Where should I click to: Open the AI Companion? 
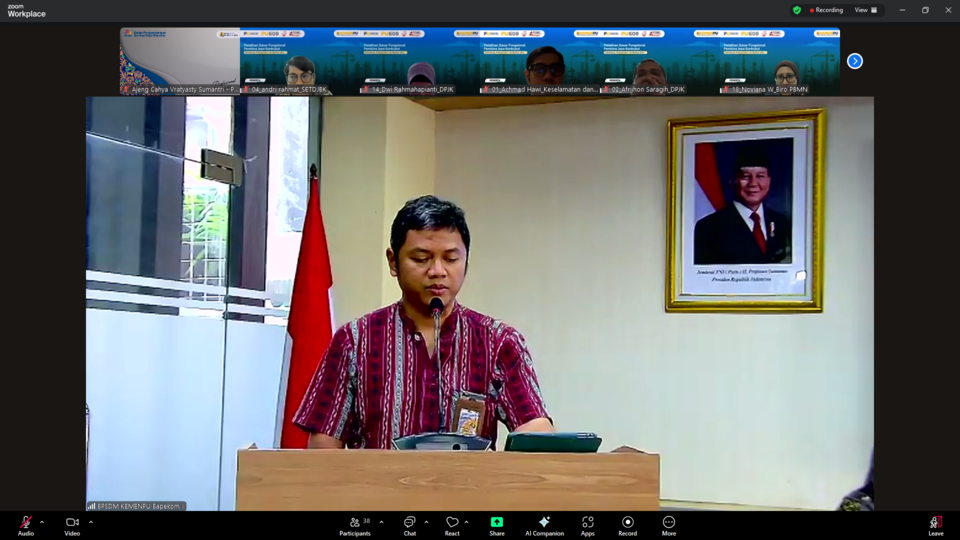click(x=544, y=524)
